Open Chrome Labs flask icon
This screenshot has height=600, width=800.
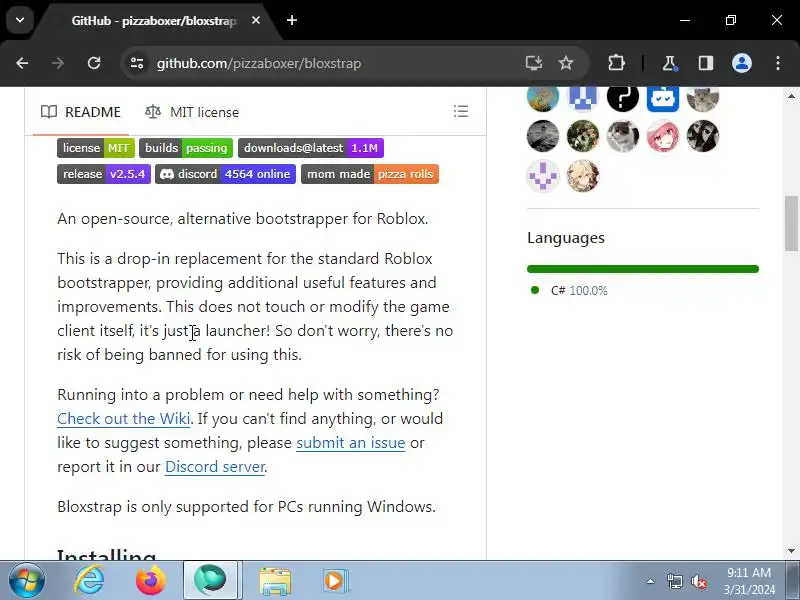(x=669, y=63)
